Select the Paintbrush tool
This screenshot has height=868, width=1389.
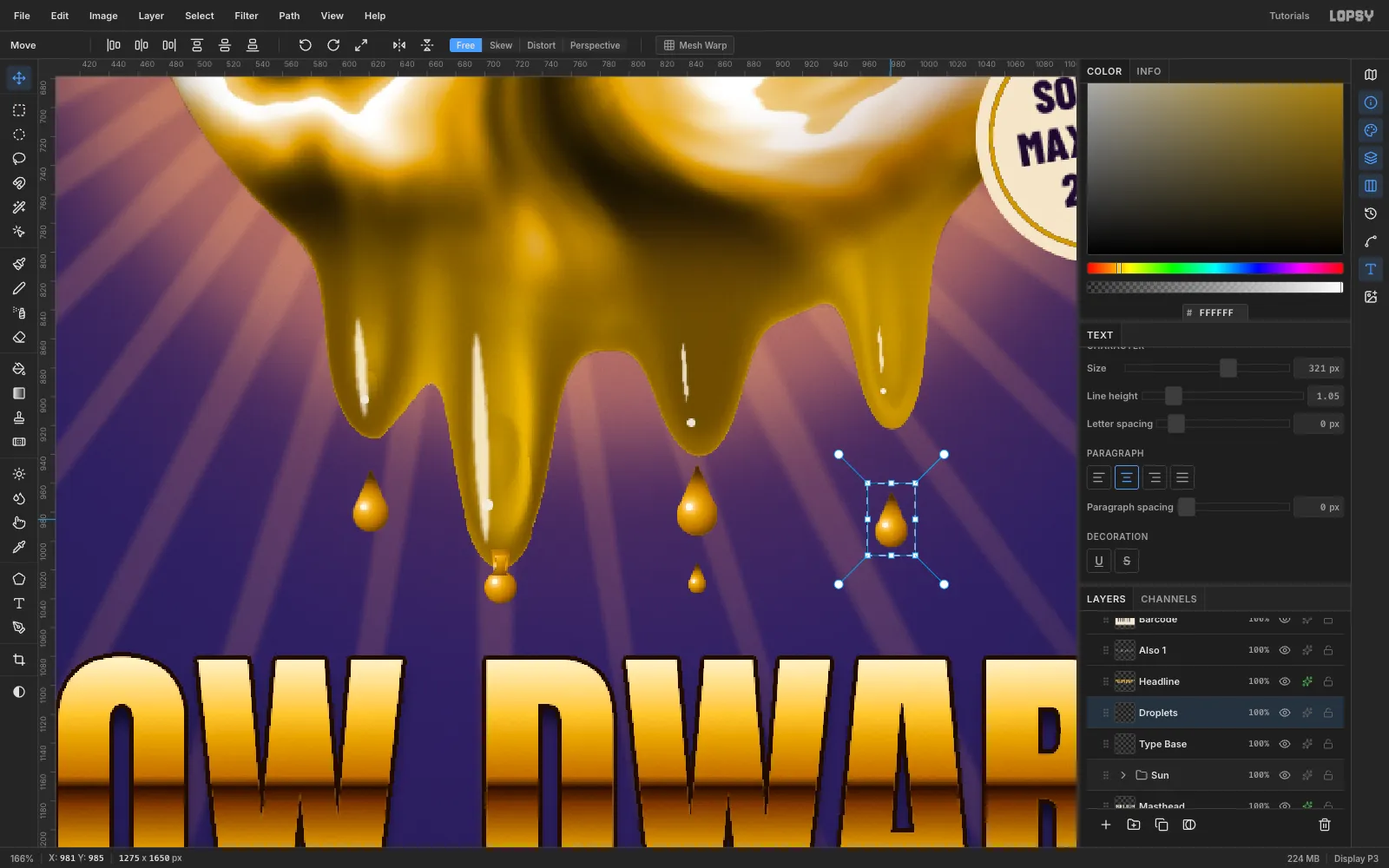pos(19,264)
